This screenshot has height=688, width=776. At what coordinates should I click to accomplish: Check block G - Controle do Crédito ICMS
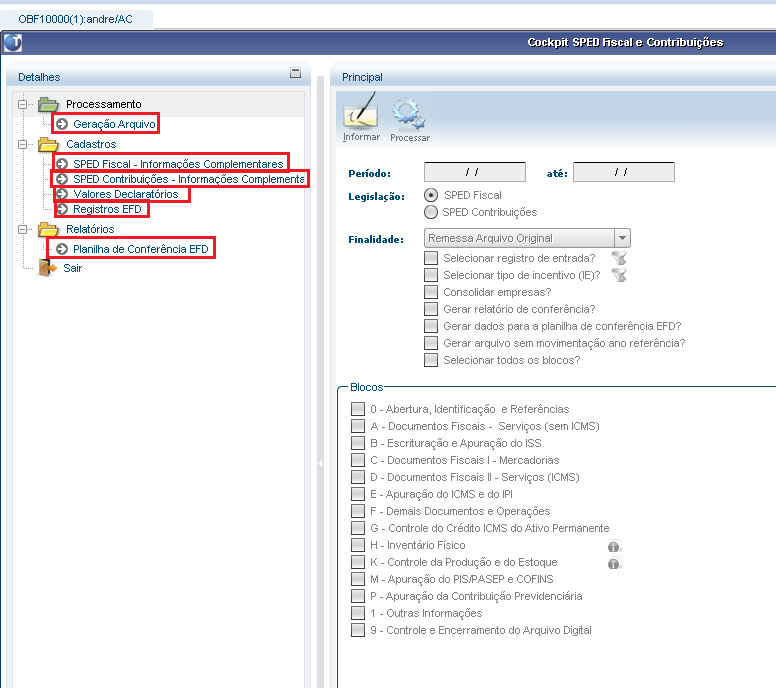(358, 528)
